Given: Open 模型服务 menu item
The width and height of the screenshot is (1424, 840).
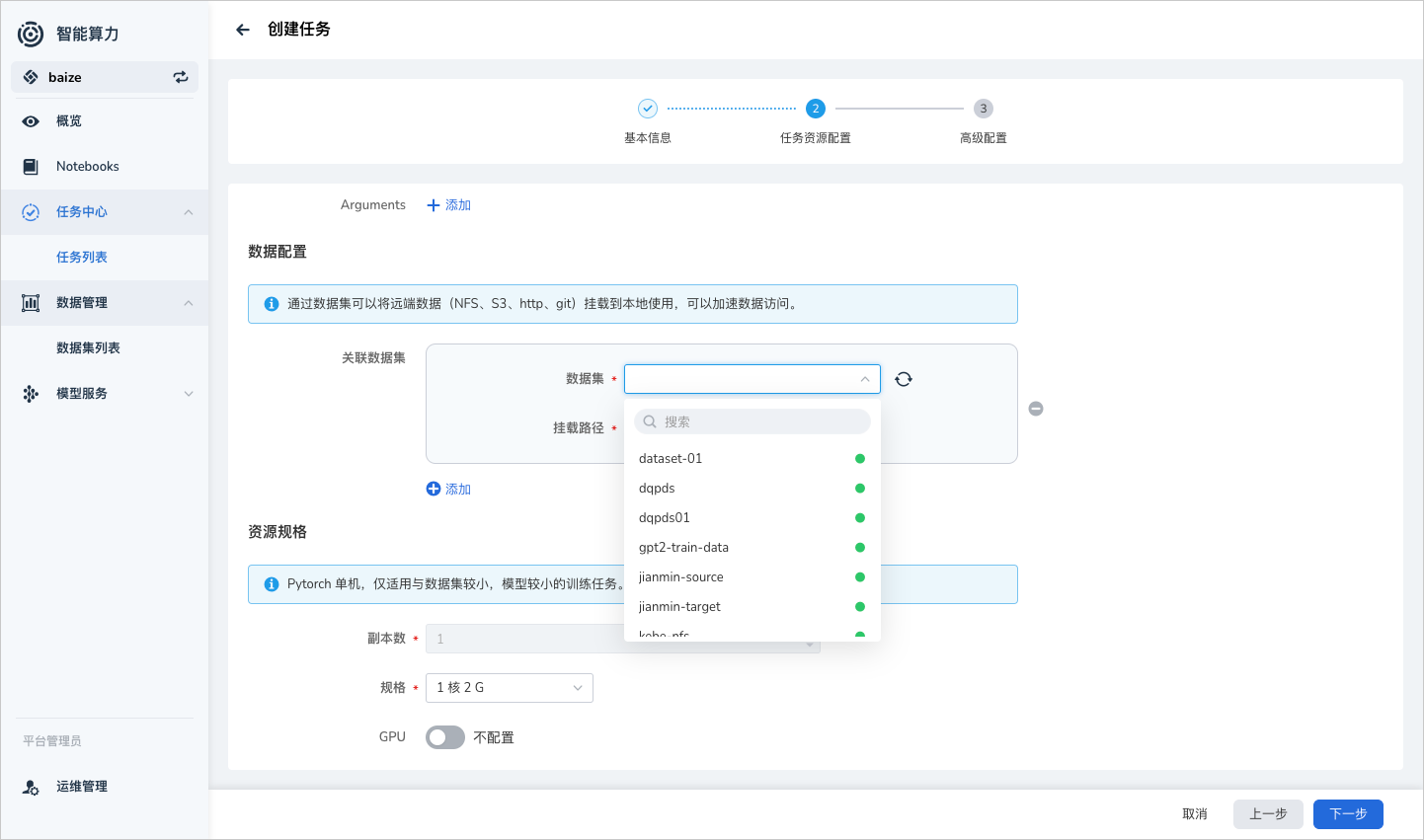Looking at the screenshot, I should pyautogui.click(x=105, y=394).
